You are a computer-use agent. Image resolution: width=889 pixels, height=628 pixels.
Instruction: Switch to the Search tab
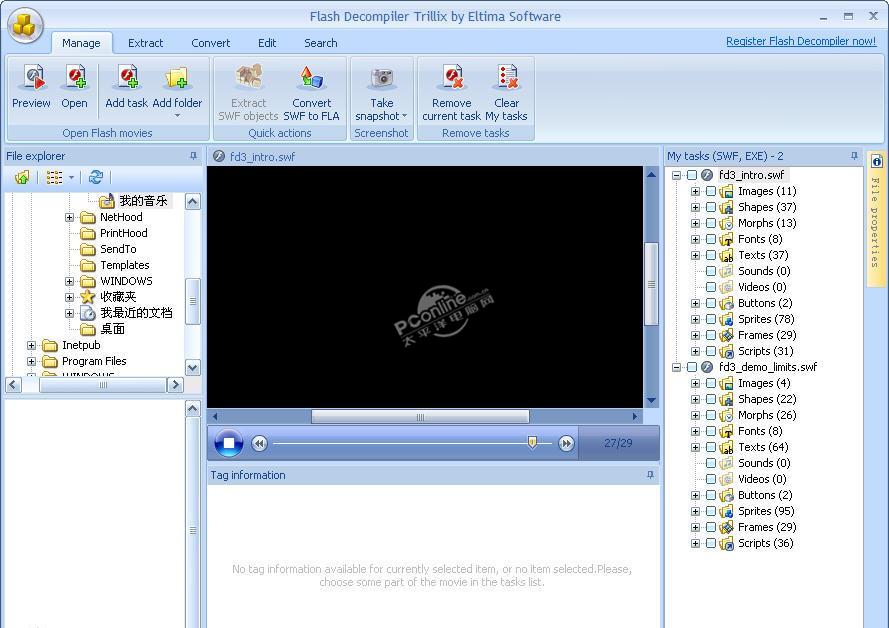click(x=321, y=43)
